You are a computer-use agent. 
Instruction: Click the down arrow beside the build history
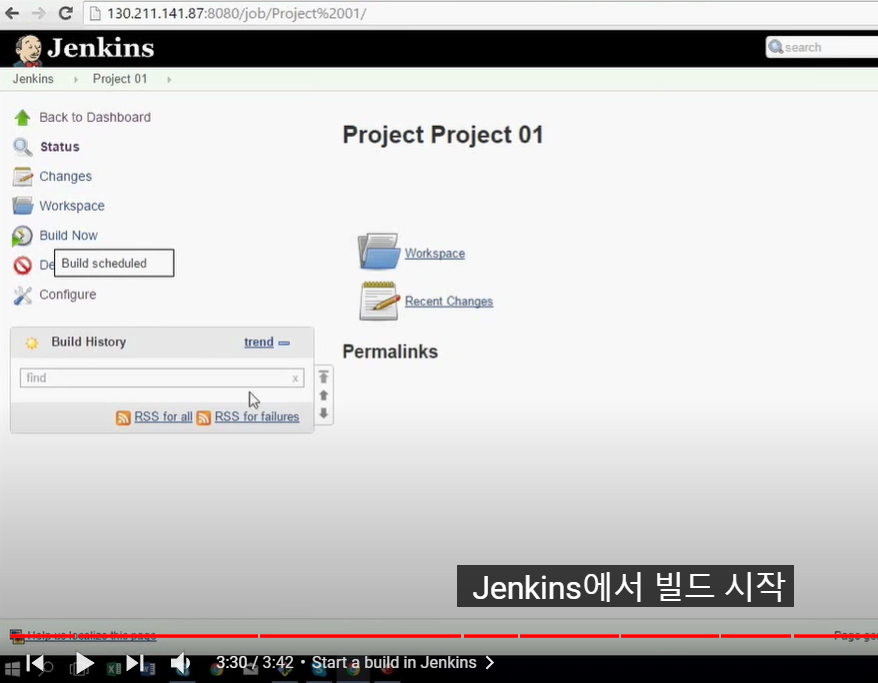[324, 413]
